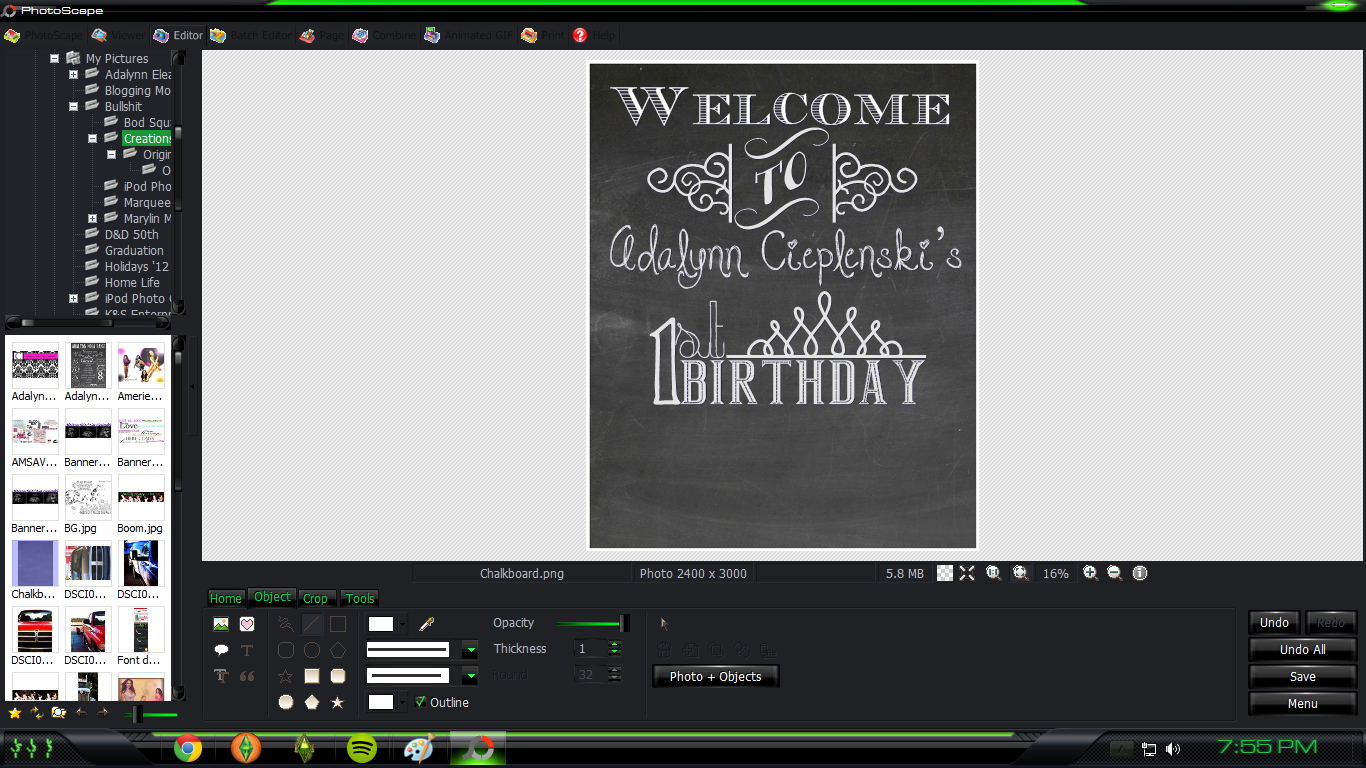Select the filled circle shape tool
This screenshot has height=768, width=1366.
tap(286, 703)
